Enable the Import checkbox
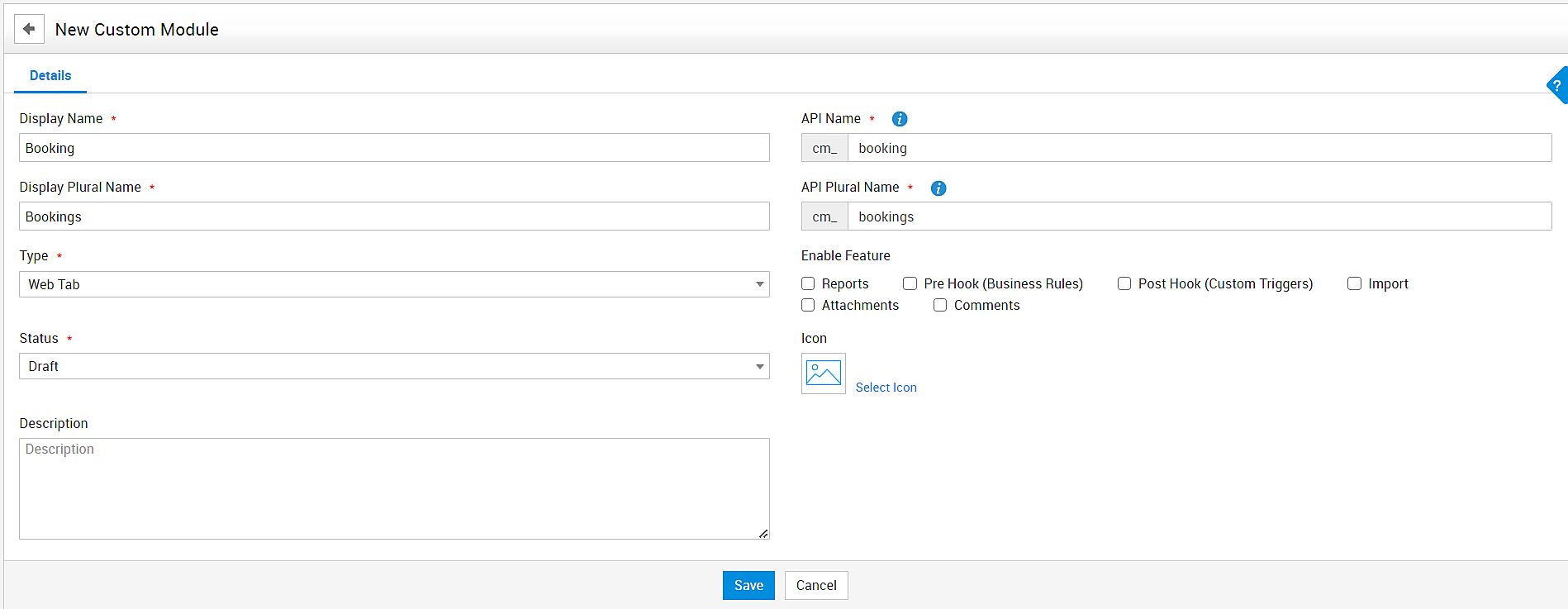Viewport: 1568px width, 609px height. tap(1354, 283)
